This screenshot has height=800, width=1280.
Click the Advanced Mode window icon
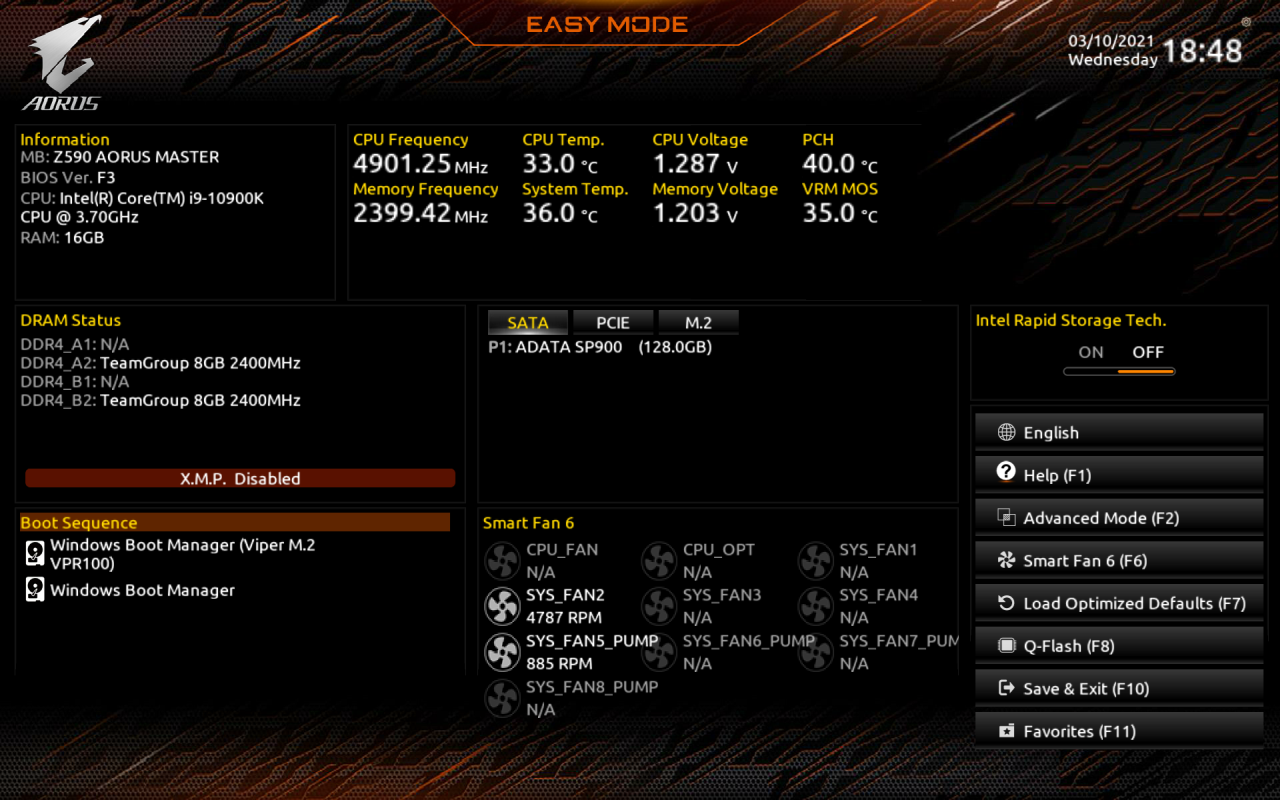(1007, 517)
